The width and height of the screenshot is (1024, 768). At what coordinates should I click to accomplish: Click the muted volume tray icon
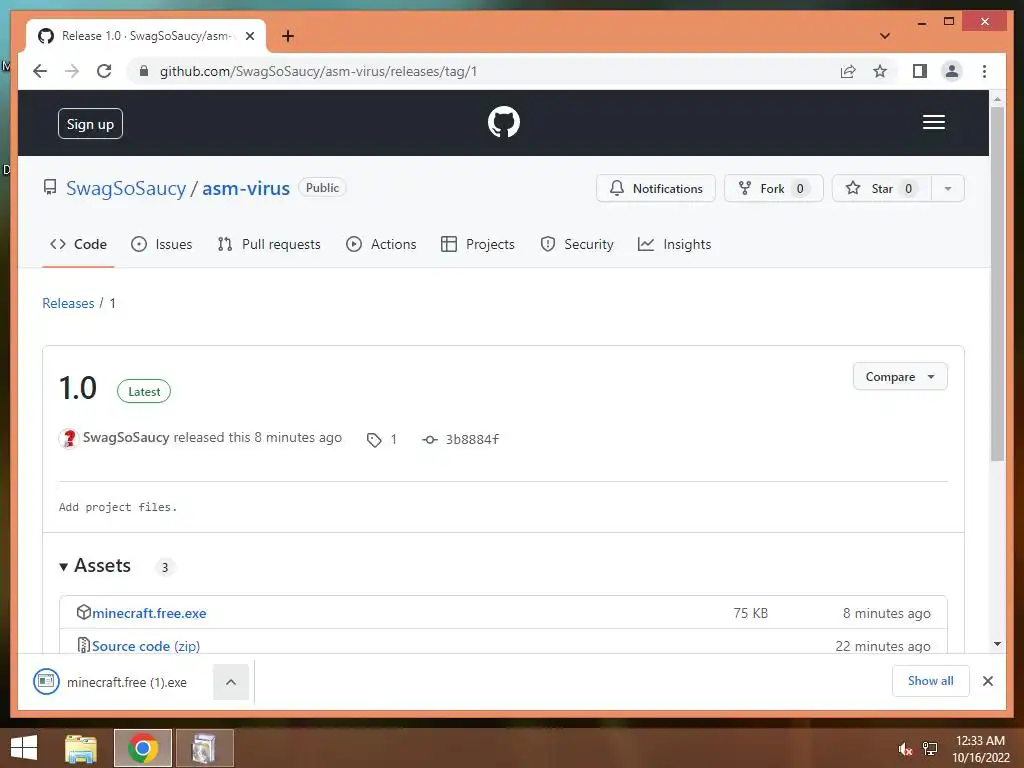[x=905, y=749]
